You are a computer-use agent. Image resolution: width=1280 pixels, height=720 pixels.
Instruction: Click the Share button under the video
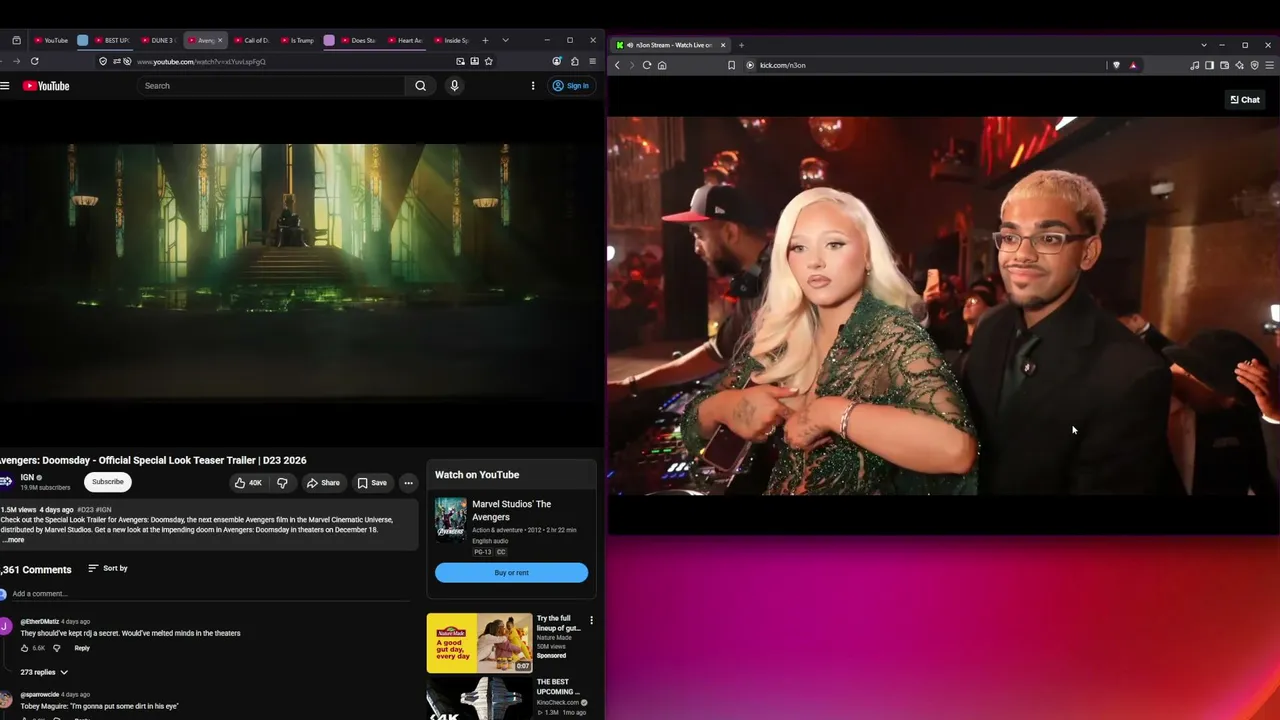(x=323, y=483)
